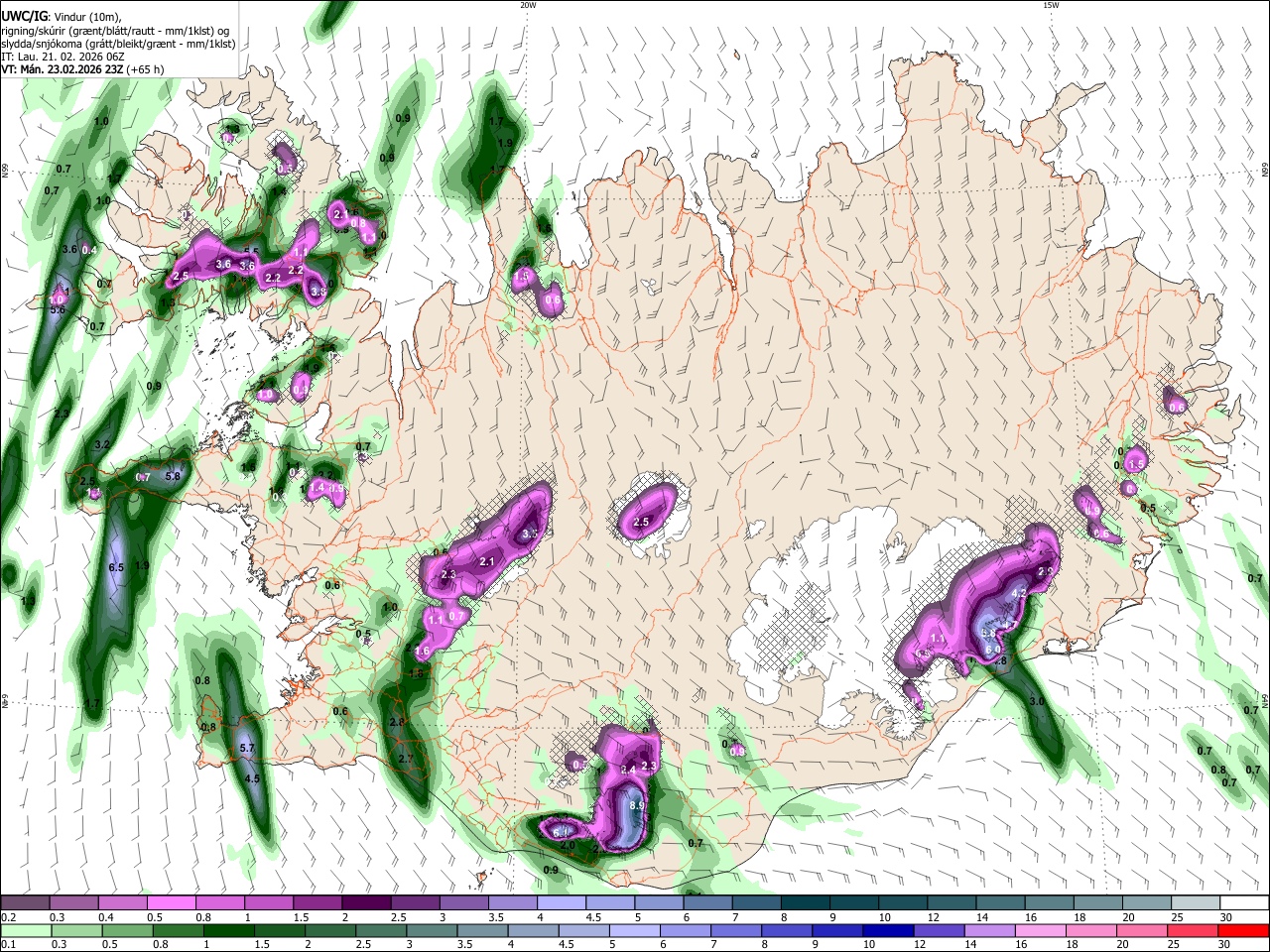1270x952 pixels.
Task: Click the violet 14 swatch in the lower legend row
Action: click(x=990, y=931)
